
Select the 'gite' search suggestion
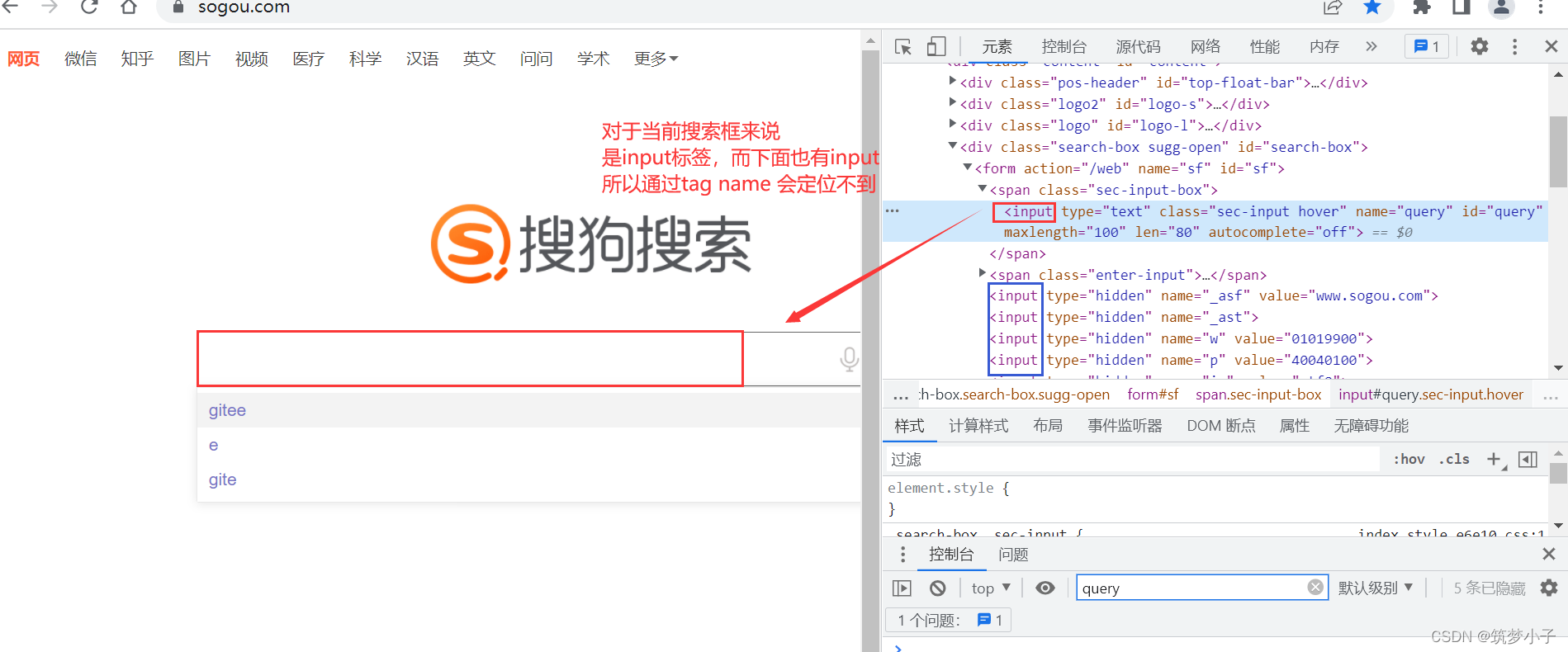[x=528, y=480]
